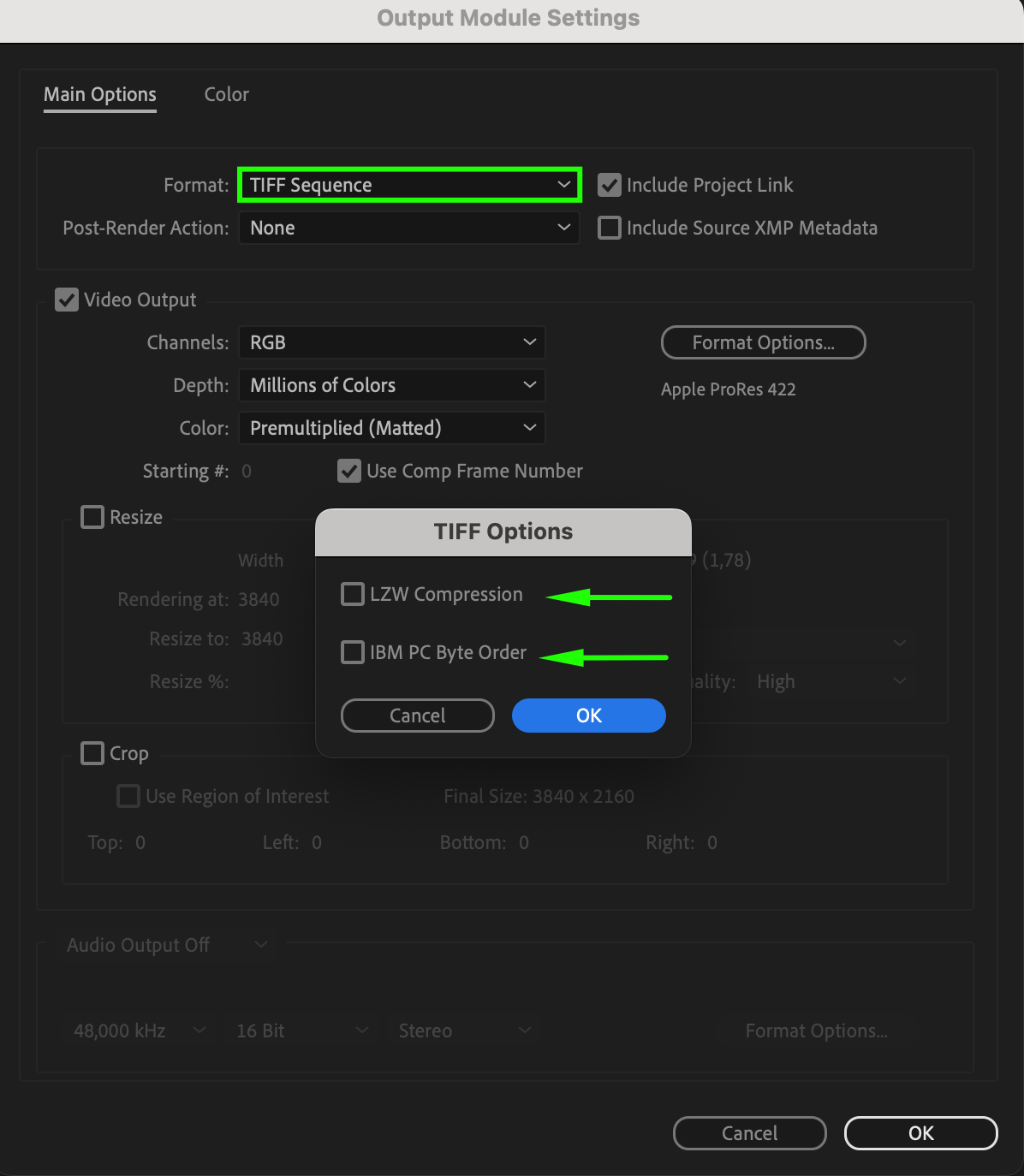Viewport: 1024px width, 1176px height.
Task: Check IBM PC Byte Order option
Action: pos(353,652)
